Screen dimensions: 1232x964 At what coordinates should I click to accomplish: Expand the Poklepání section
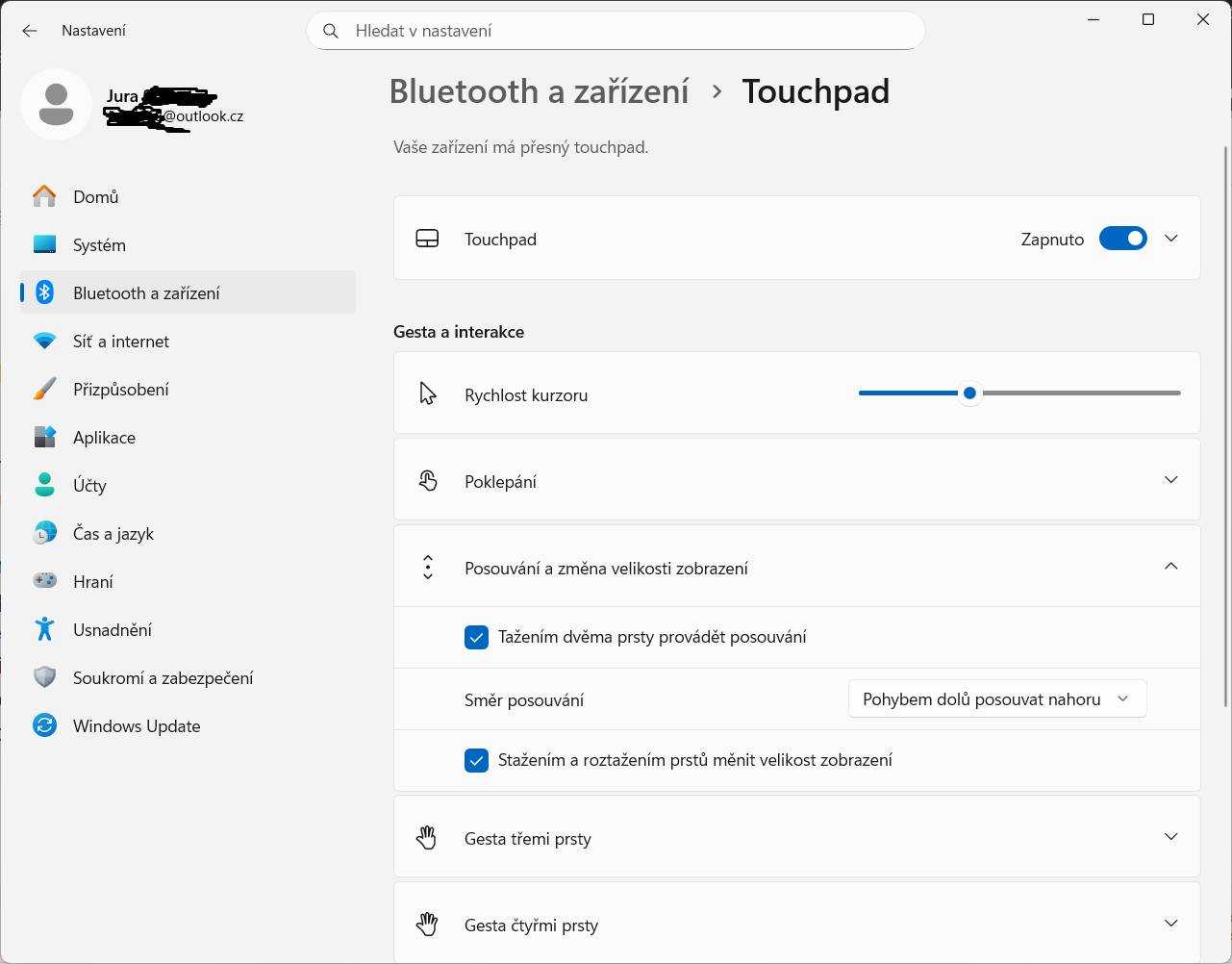coord(1170,480)
